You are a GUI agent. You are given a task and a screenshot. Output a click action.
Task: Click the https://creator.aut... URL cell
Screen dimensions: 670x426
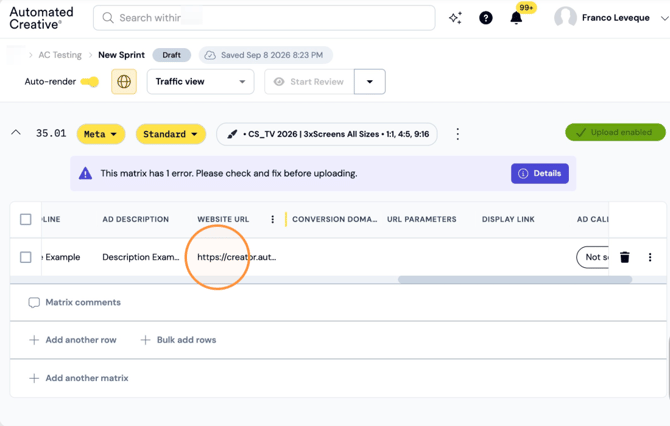(236, 257)
